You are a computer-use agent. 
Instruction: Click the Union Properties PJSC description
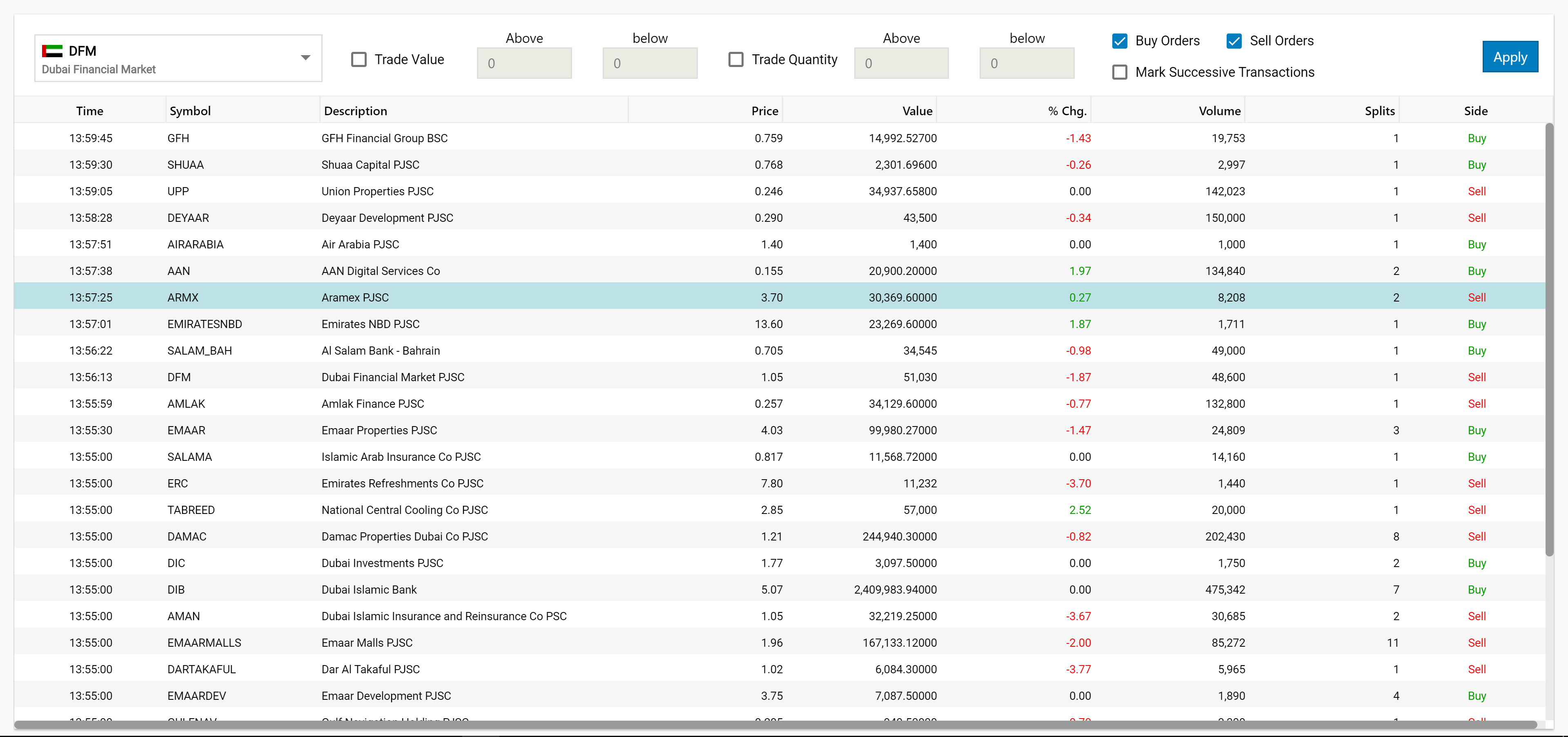(377, 191)
